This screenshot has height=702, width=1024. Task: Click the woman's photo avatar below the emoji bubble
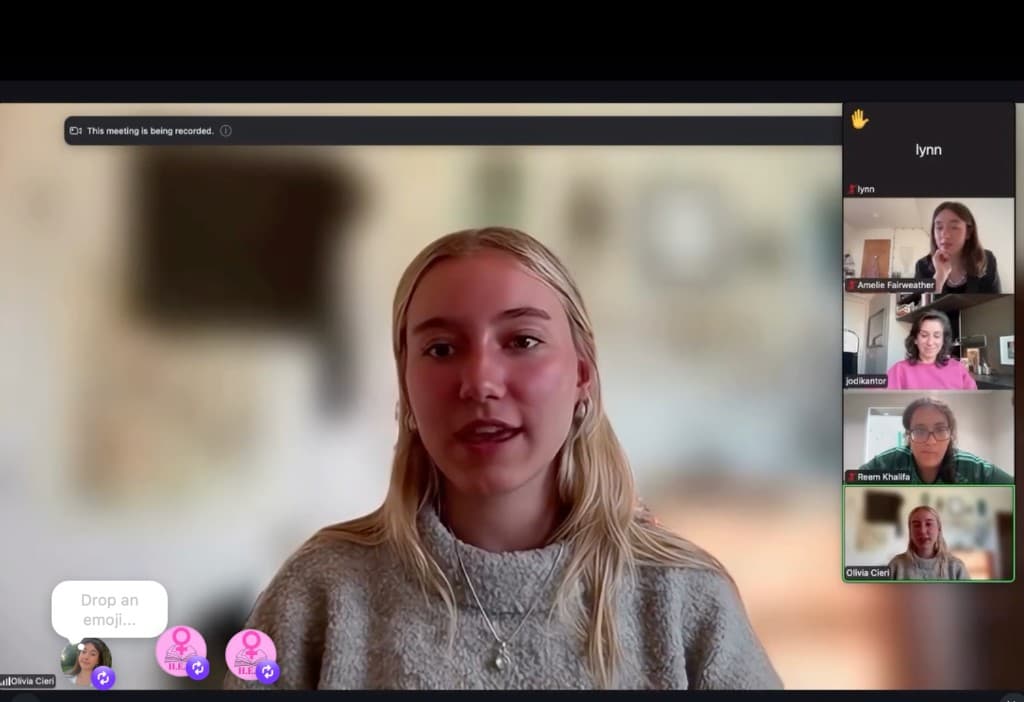tap(86, 661)
